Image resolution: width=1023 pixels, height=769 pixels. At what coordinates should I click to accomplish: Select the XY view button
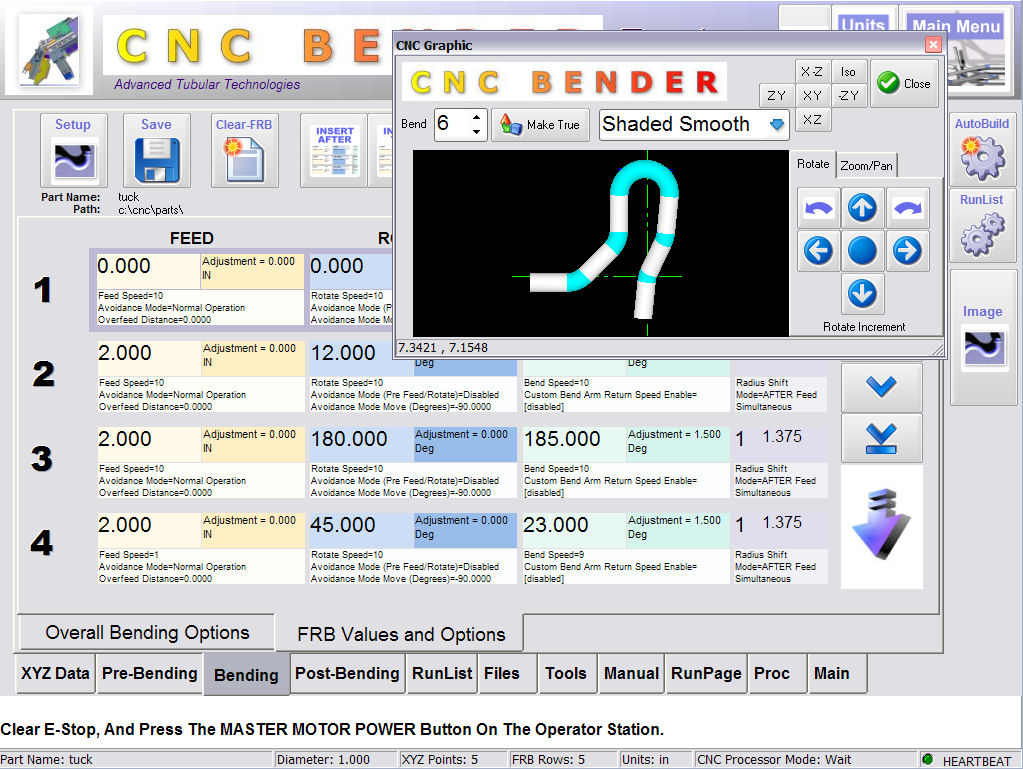click(812, 96)
